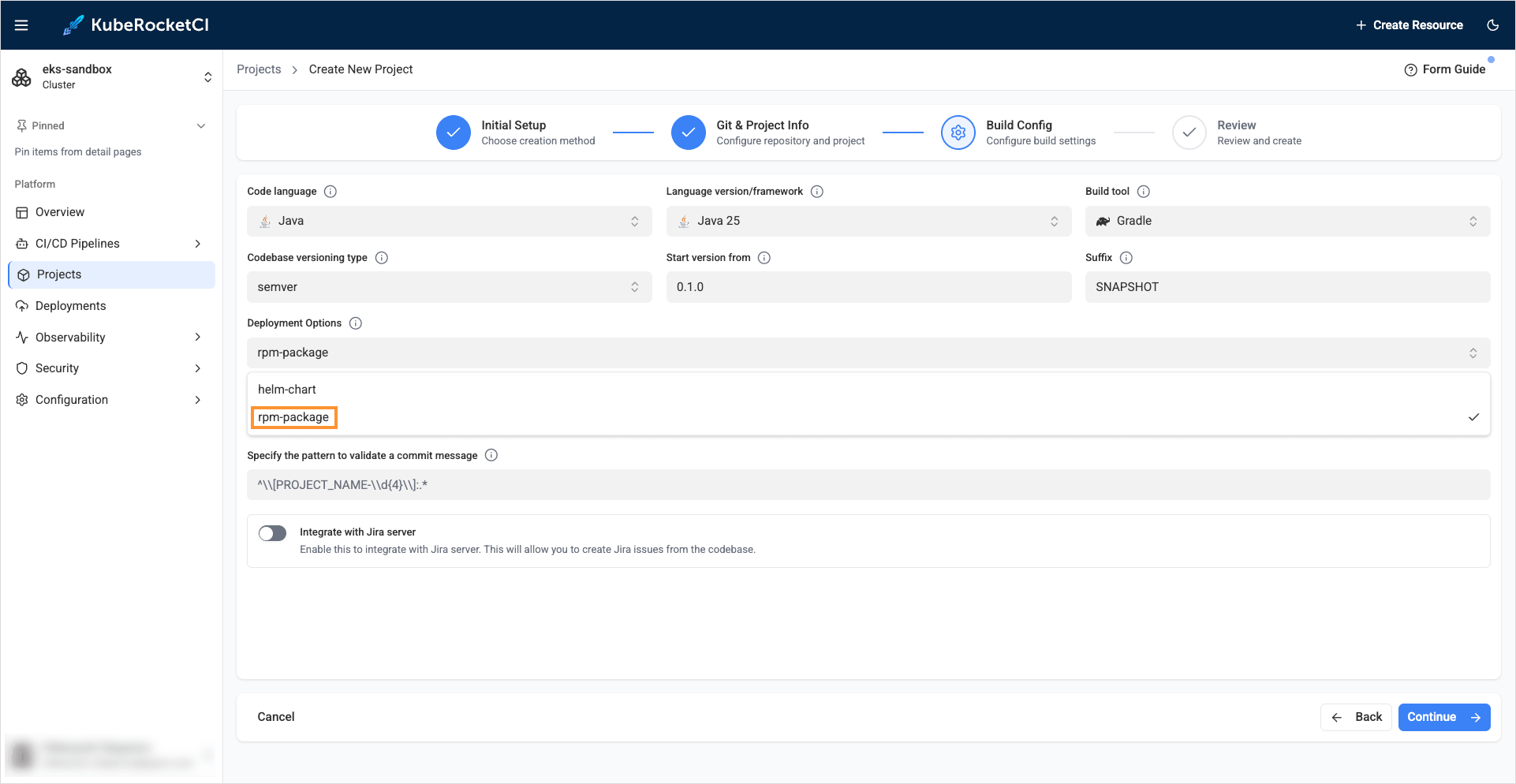Open the semver versioning type dropdown
The image size is (1516, 784).
(x=450, y=287)
